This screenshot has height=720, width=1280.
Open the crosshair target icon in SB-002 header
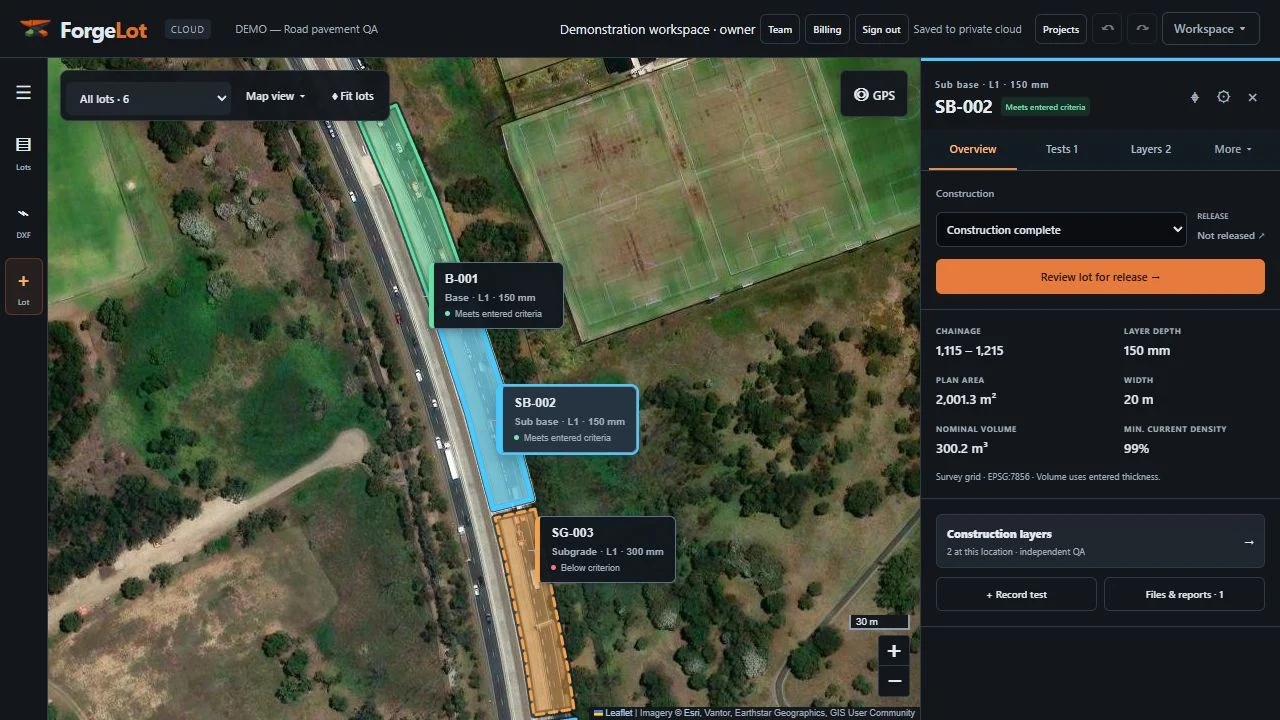point(1223,97)
